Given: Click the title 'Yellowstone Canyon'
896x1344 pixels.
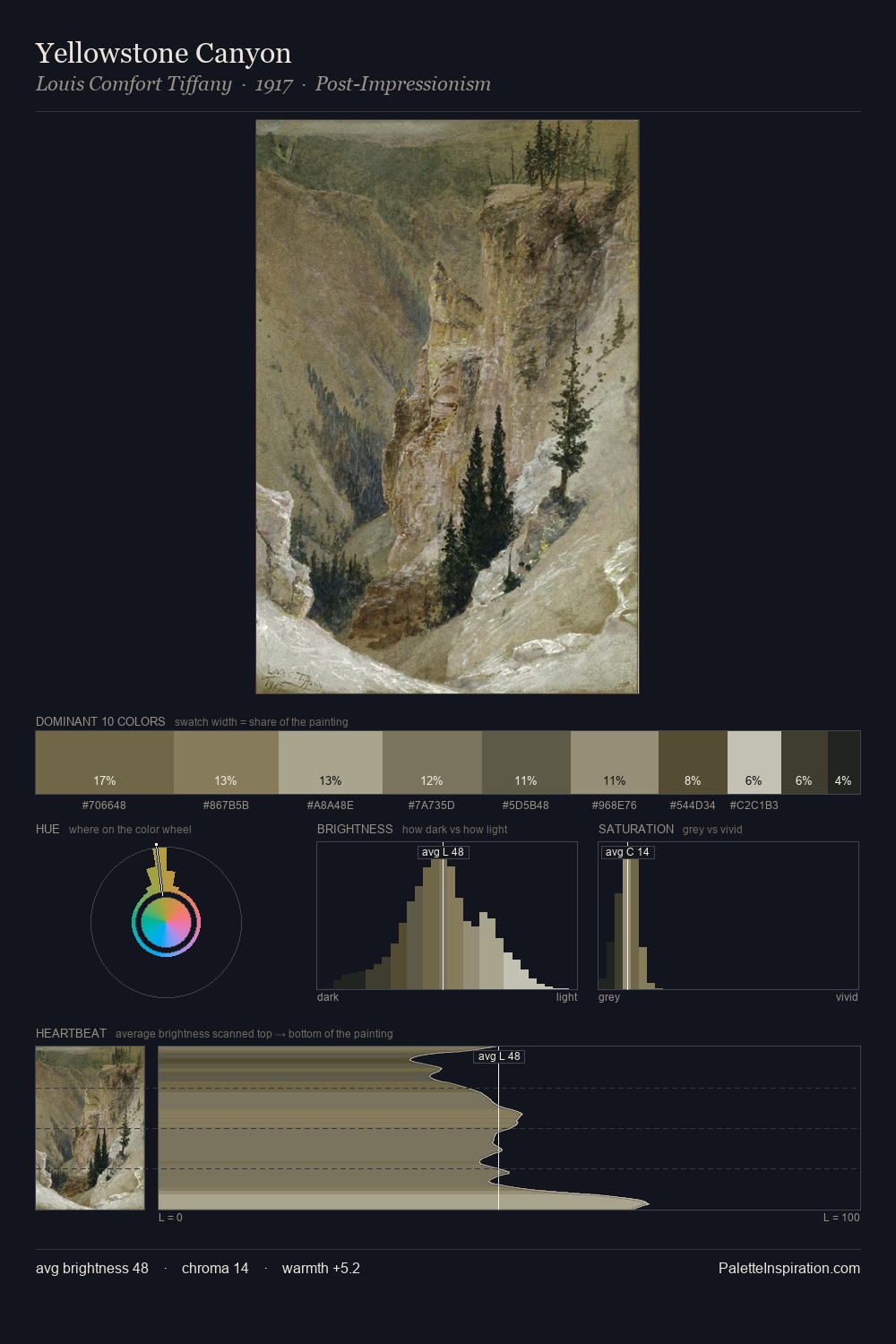Looking at the screenshot, I should click(163, 53).
